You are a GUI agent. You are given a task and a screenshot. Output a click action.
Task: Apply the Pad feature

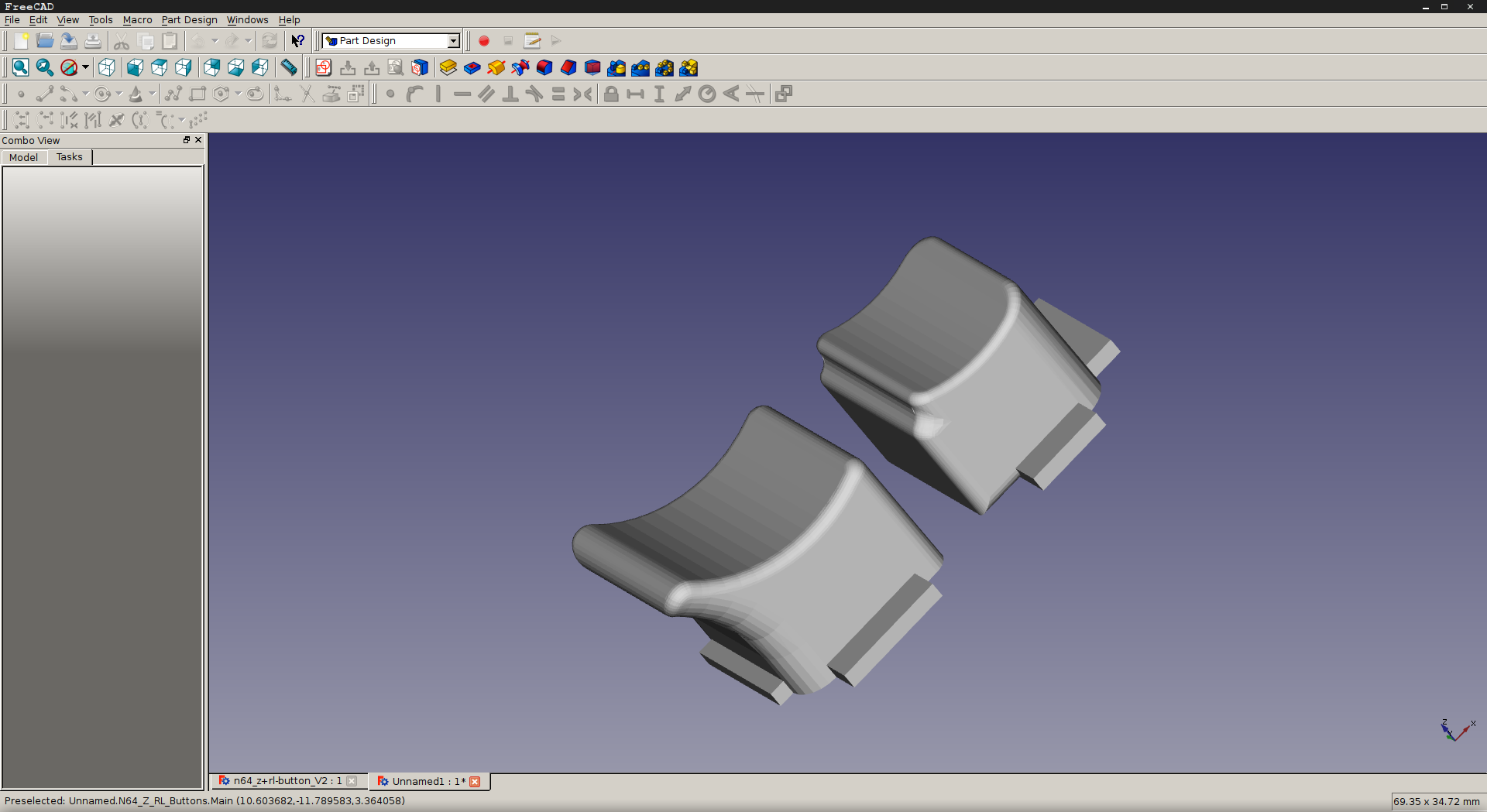[x=448, y=68]
